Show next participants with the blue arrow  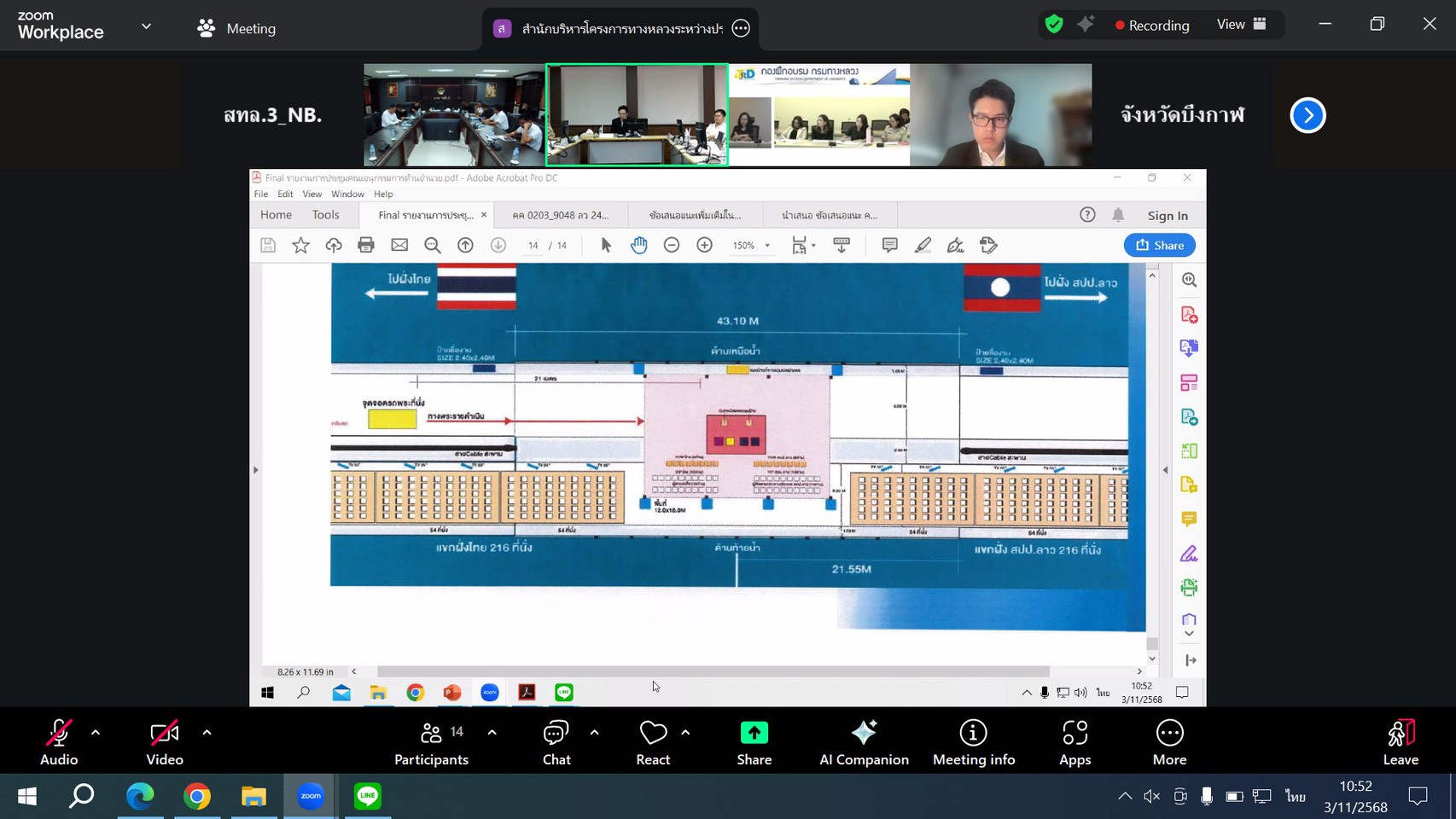click(x=1307, y=115)
